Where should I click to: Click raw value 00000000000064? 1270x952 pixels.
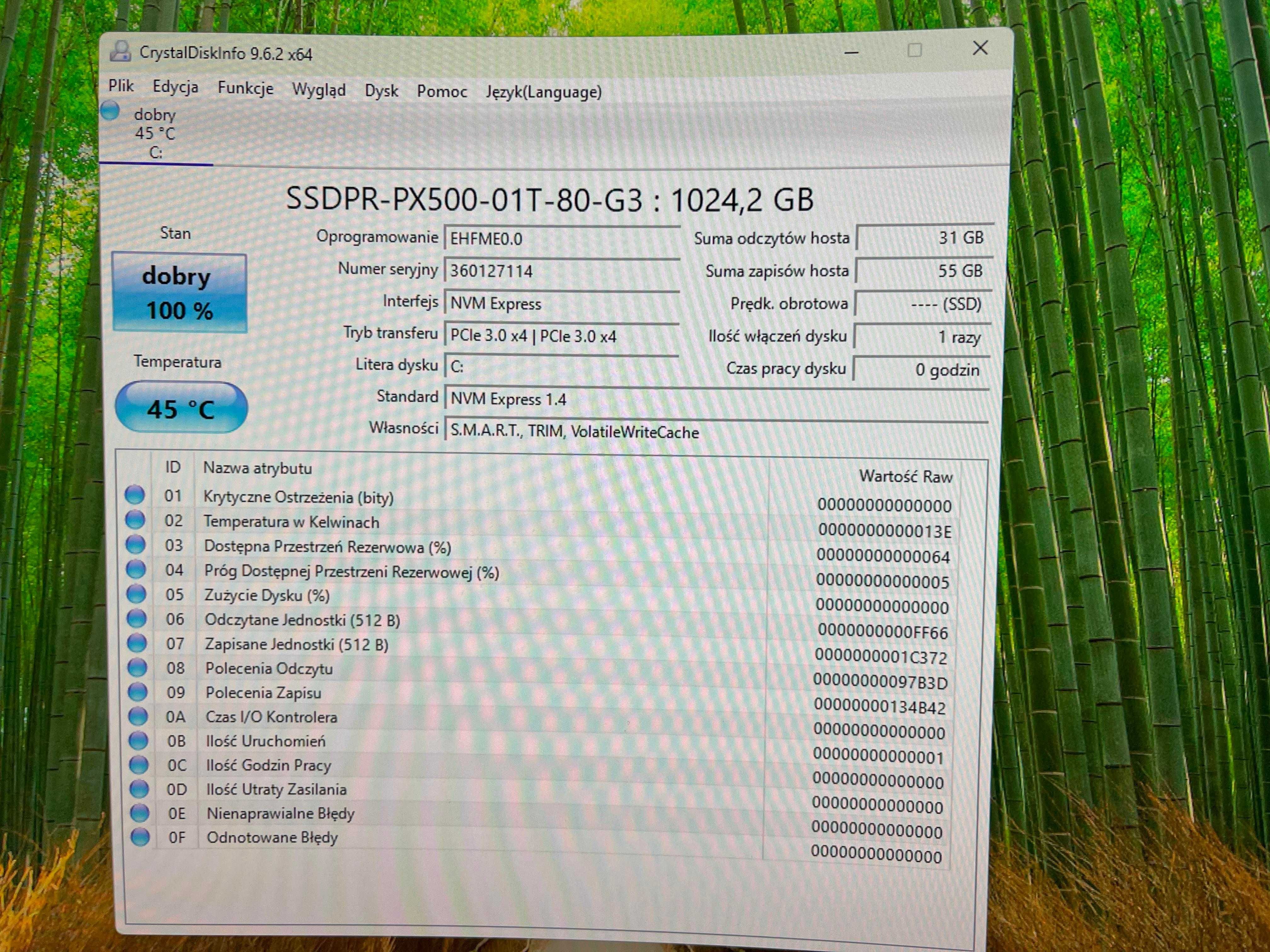coord(884,556)
